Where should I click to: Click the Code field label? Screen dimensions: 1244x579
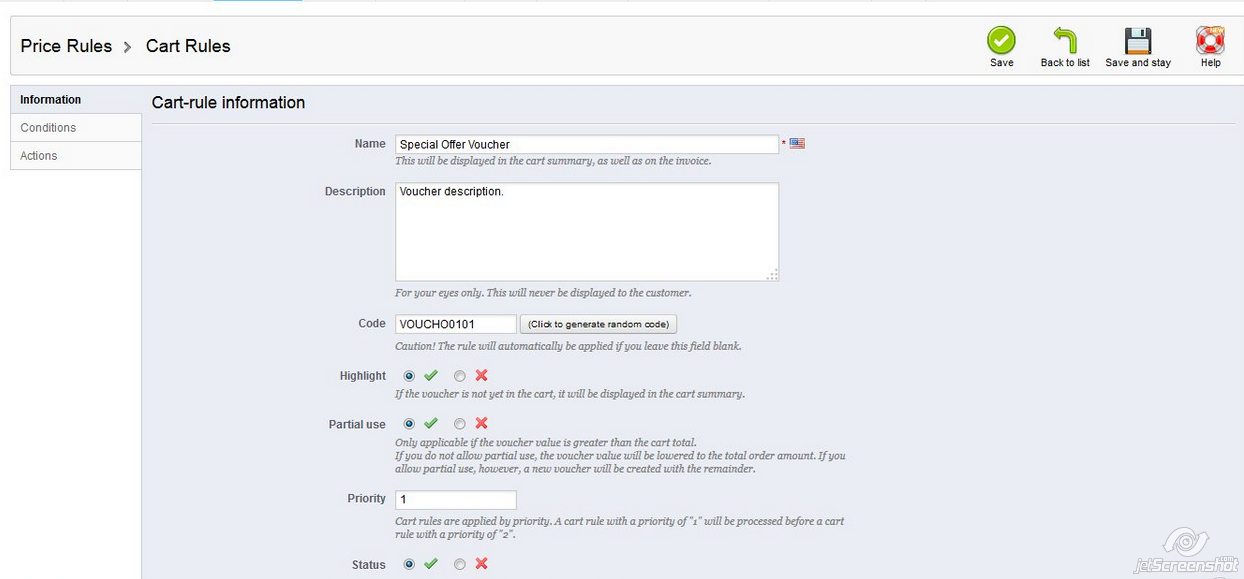pyautogui.click(x=372, y=323)
